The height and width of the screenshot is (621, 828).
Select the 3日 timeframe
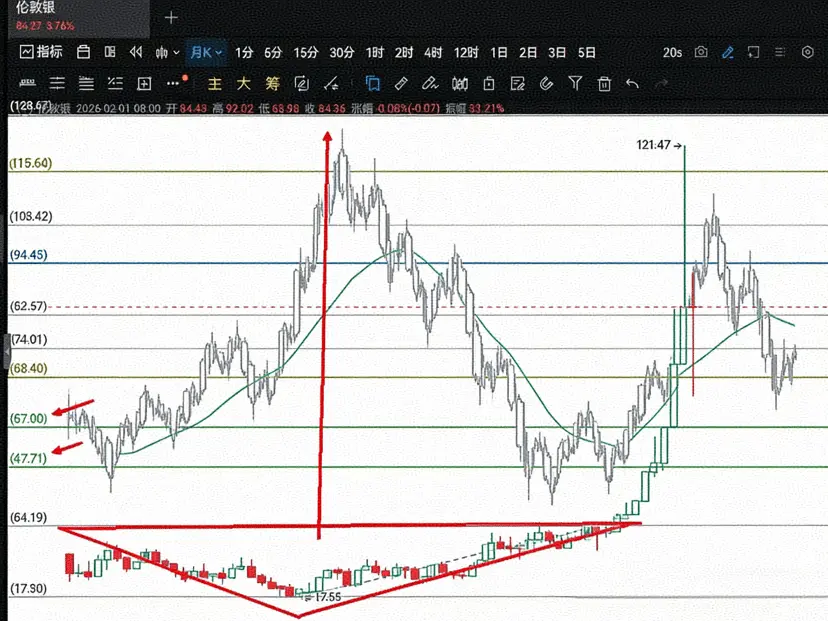(x=557, y=53)
